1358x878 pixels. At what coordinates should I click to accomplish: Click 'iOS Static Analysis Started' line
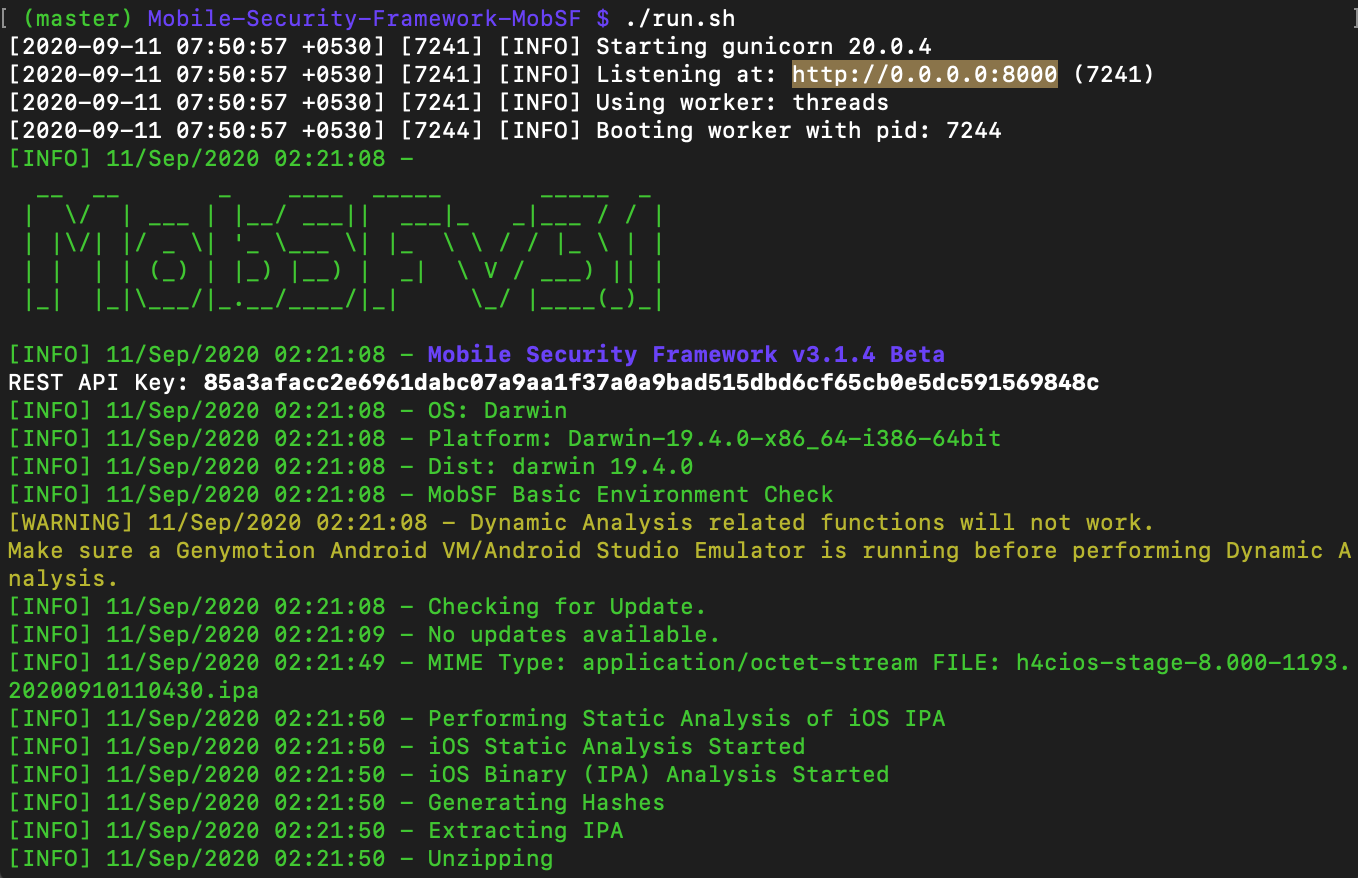coord(617,746)
